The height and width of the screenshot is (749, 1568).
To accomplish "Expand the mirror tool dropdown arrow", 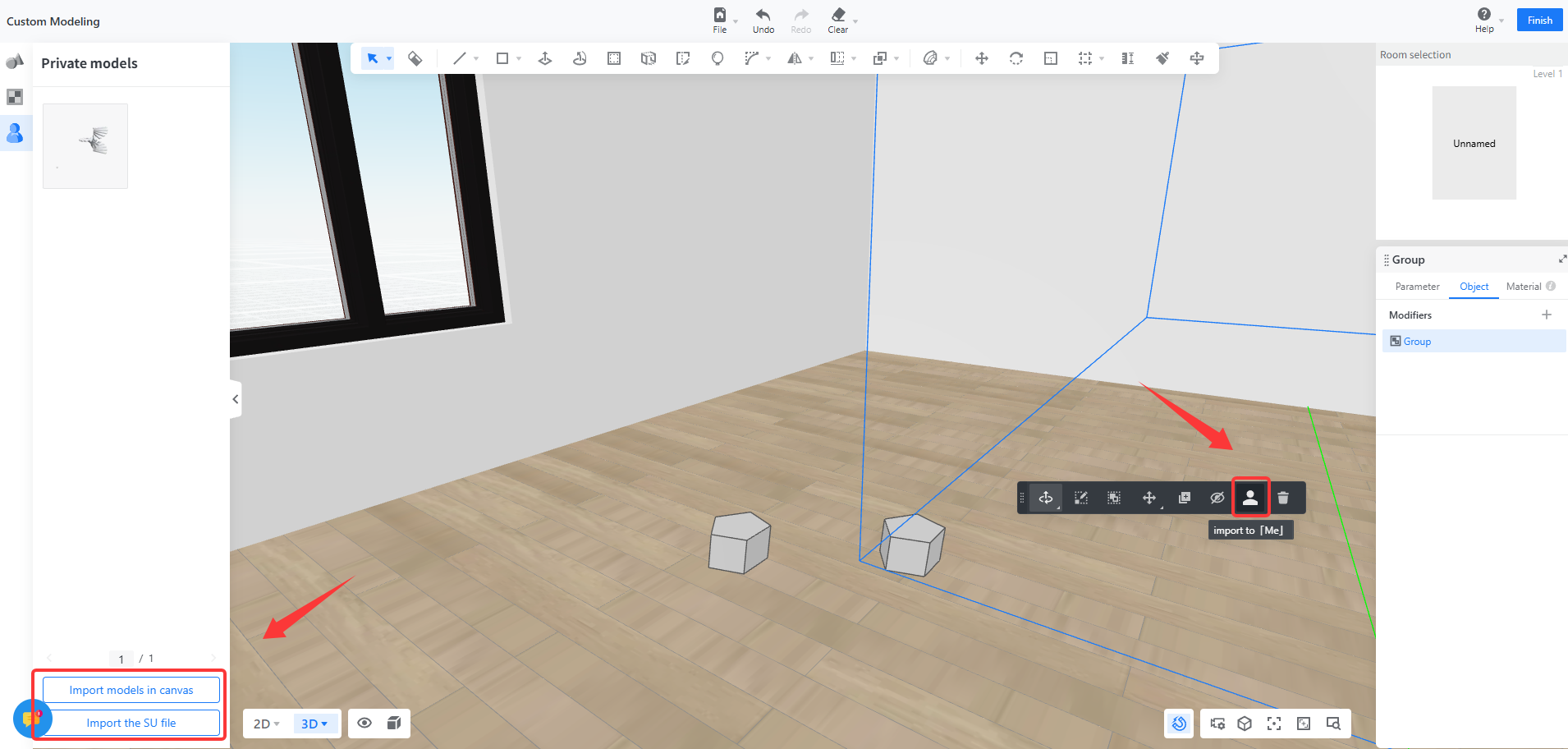I will pyautogui.click(x=811, y=58).
